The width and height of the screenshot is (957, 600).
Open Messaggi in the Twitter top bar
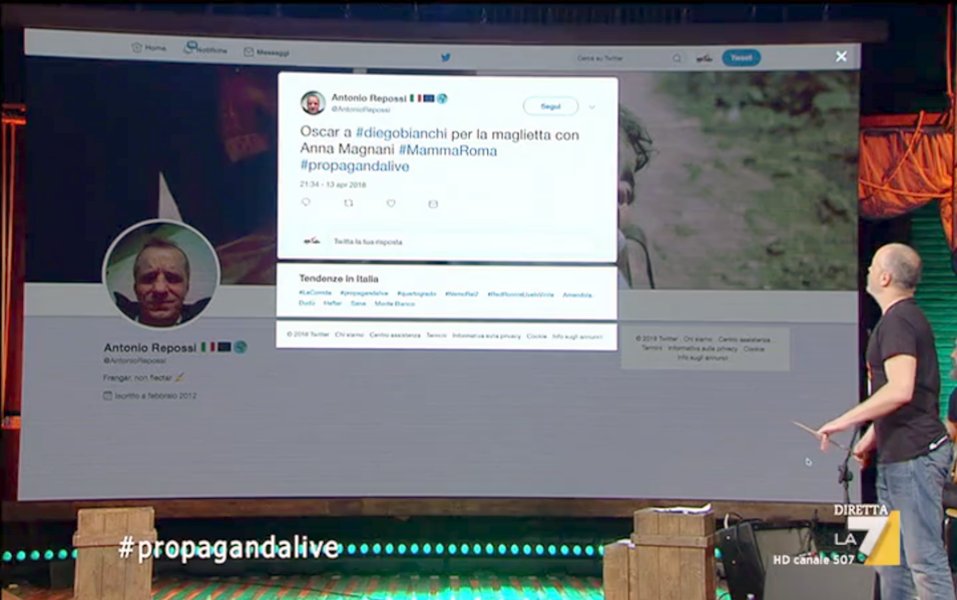pos(267,52)
